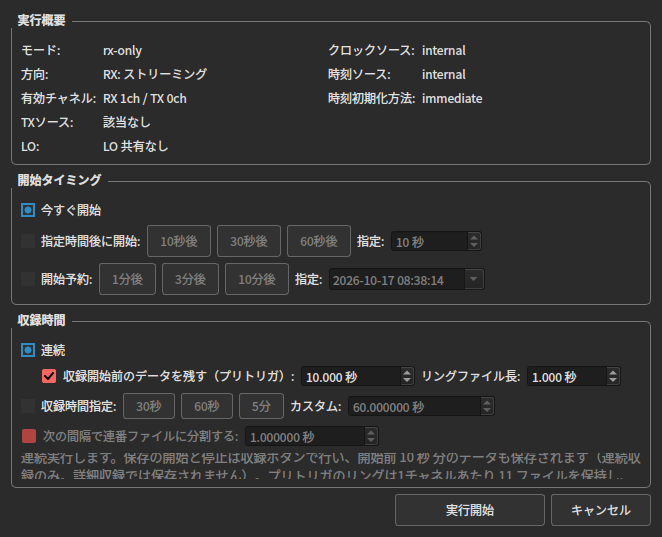Decrease the split interval 1.000000 秒 value

coord(371,440)
